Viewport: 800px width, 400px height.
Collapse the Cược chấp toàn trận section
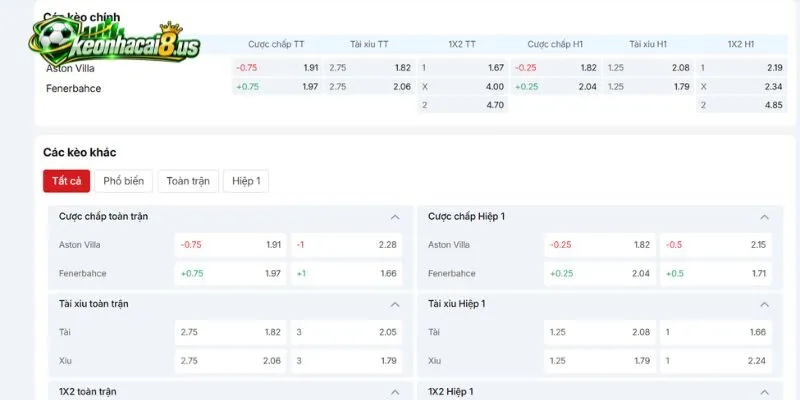[395, 217]
